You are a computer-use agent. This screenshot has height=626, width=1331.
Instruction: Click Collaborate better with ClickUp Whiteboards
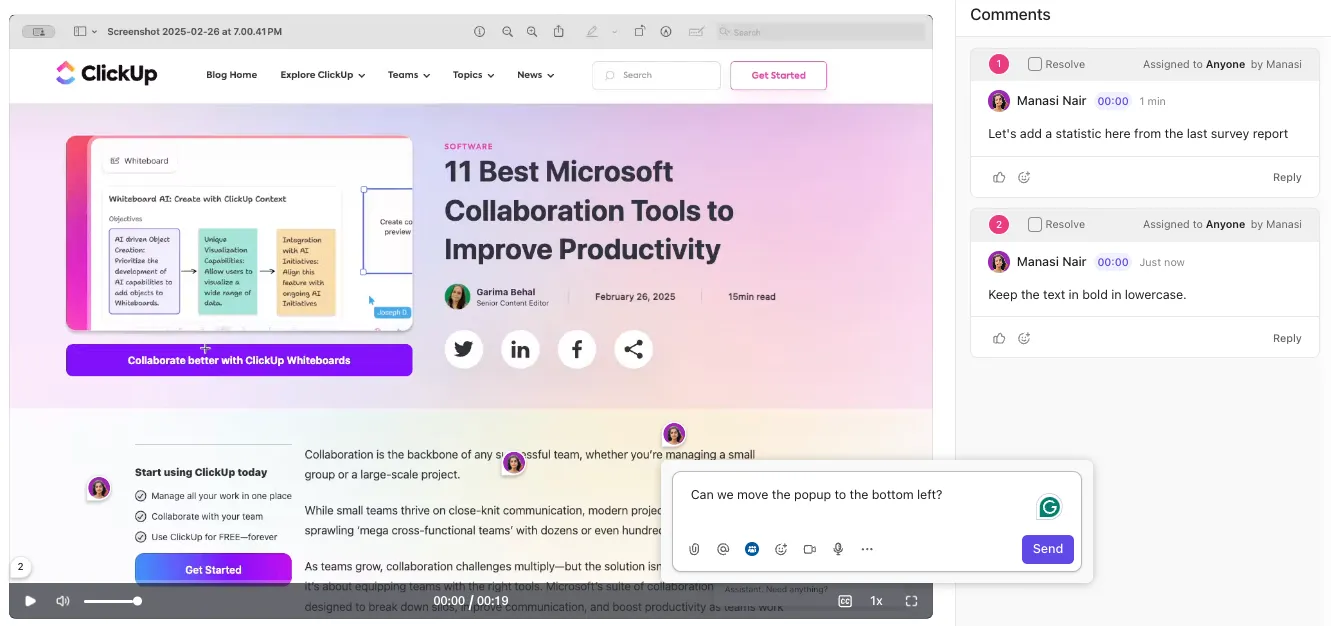(239, 360)
